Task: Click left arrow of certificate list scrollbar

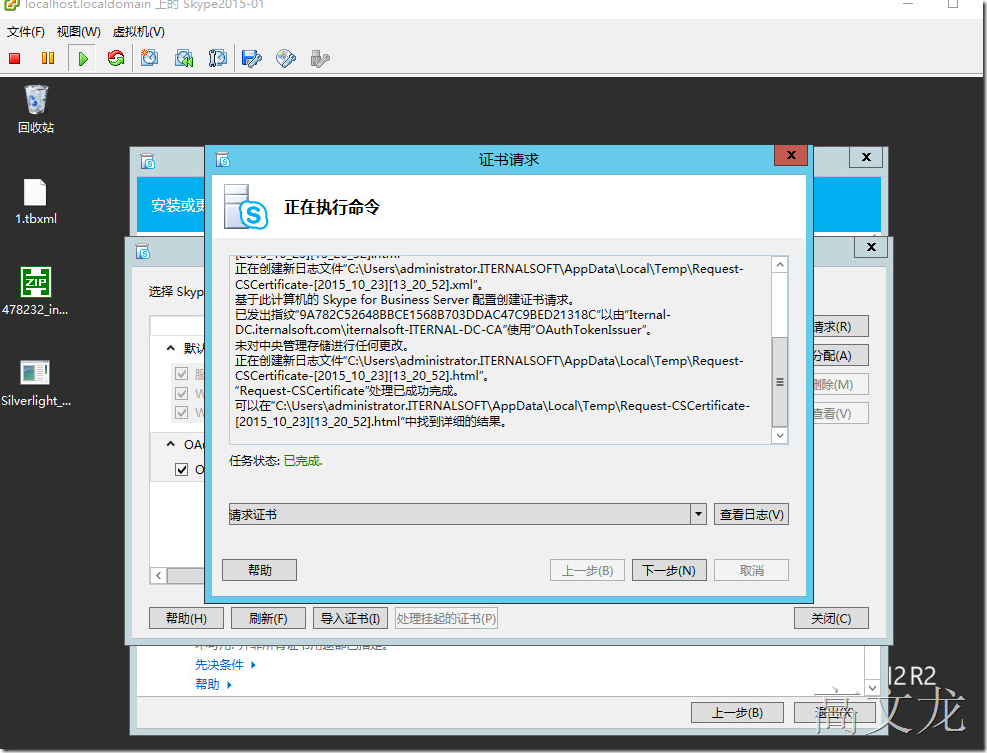Action: [159, 575]
